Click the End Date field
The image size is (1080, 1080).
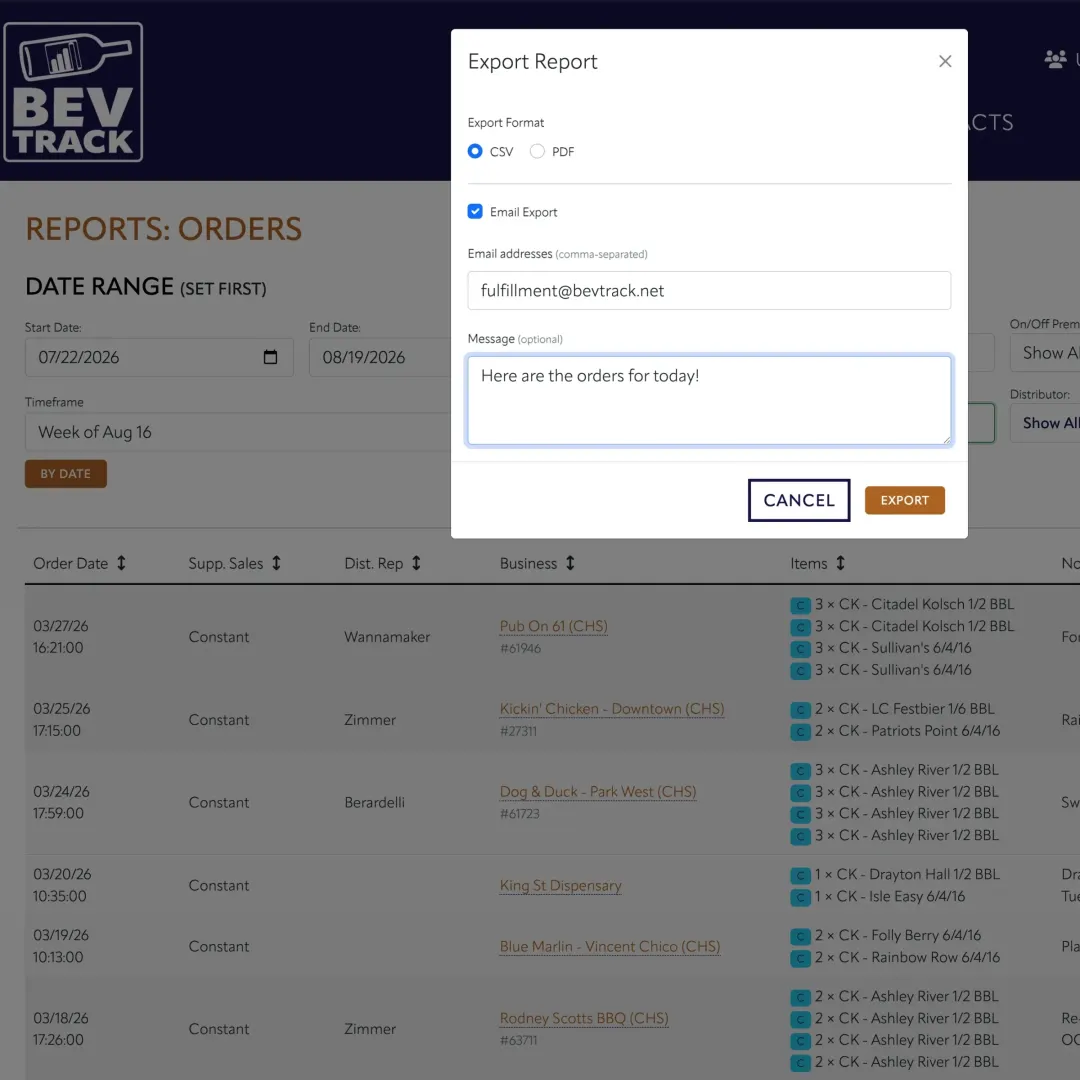click(x=380, y=357)
